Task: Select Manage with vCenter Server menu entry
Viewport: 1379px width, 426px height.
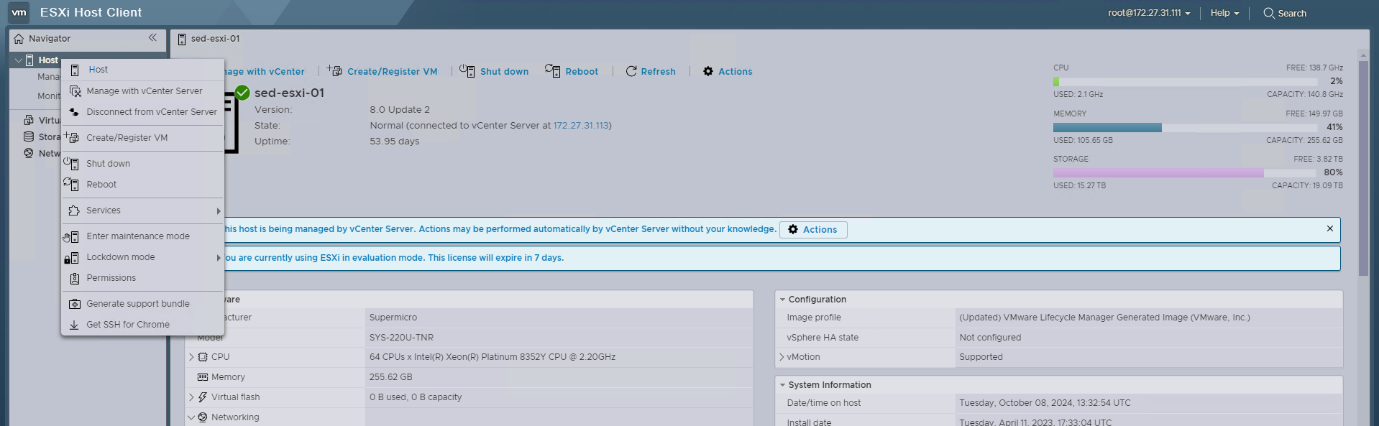Action: pos(142,91)
